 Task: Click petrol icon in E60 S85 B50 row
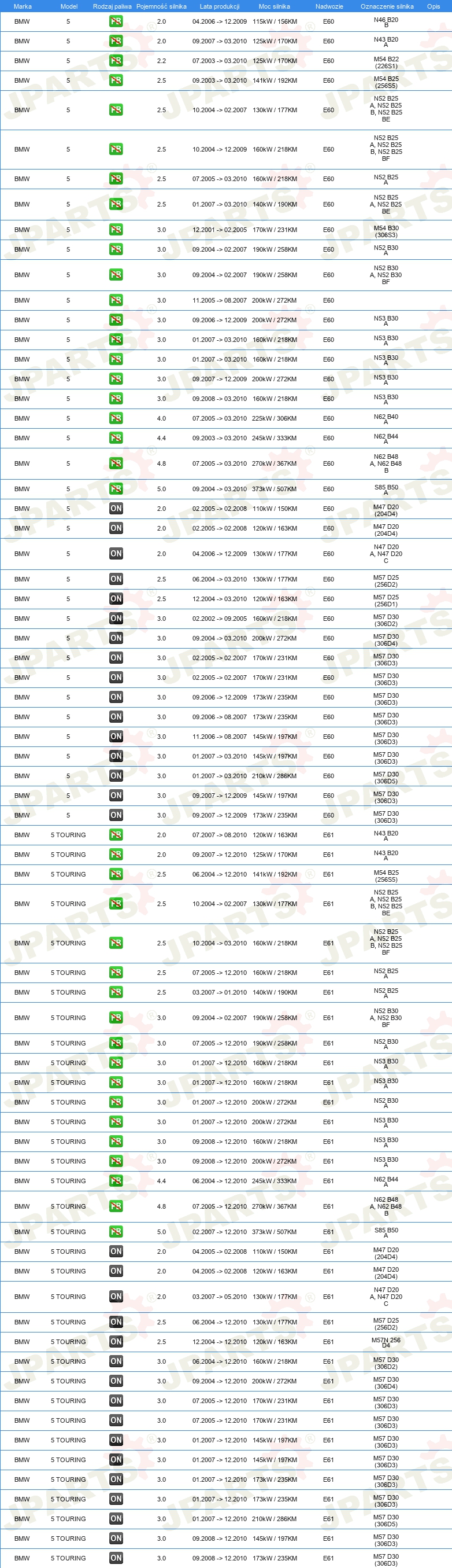116,489
